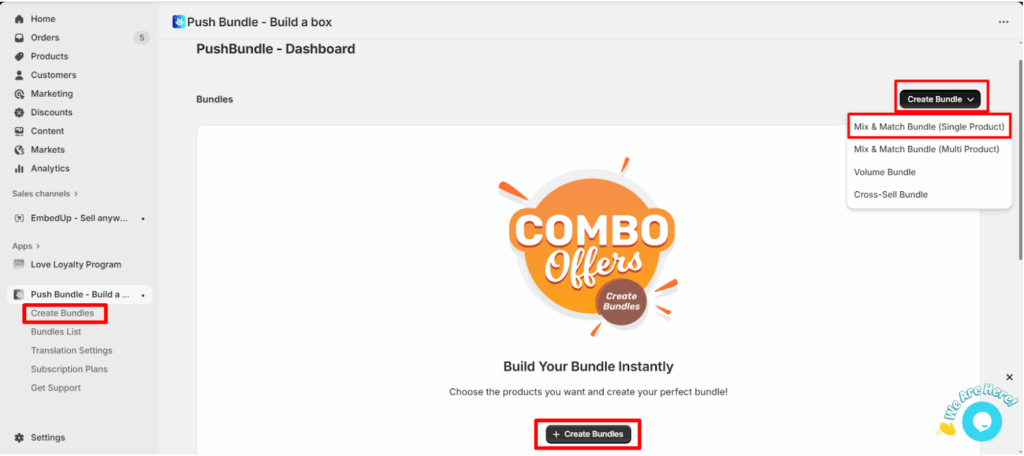Open Discounts via its badge icon
The image size is (1024, 456).
coord(19,112)
